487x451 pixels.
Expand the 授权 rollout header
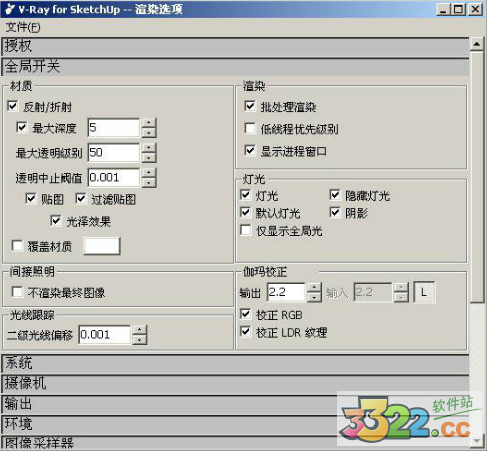coord(235,46)
